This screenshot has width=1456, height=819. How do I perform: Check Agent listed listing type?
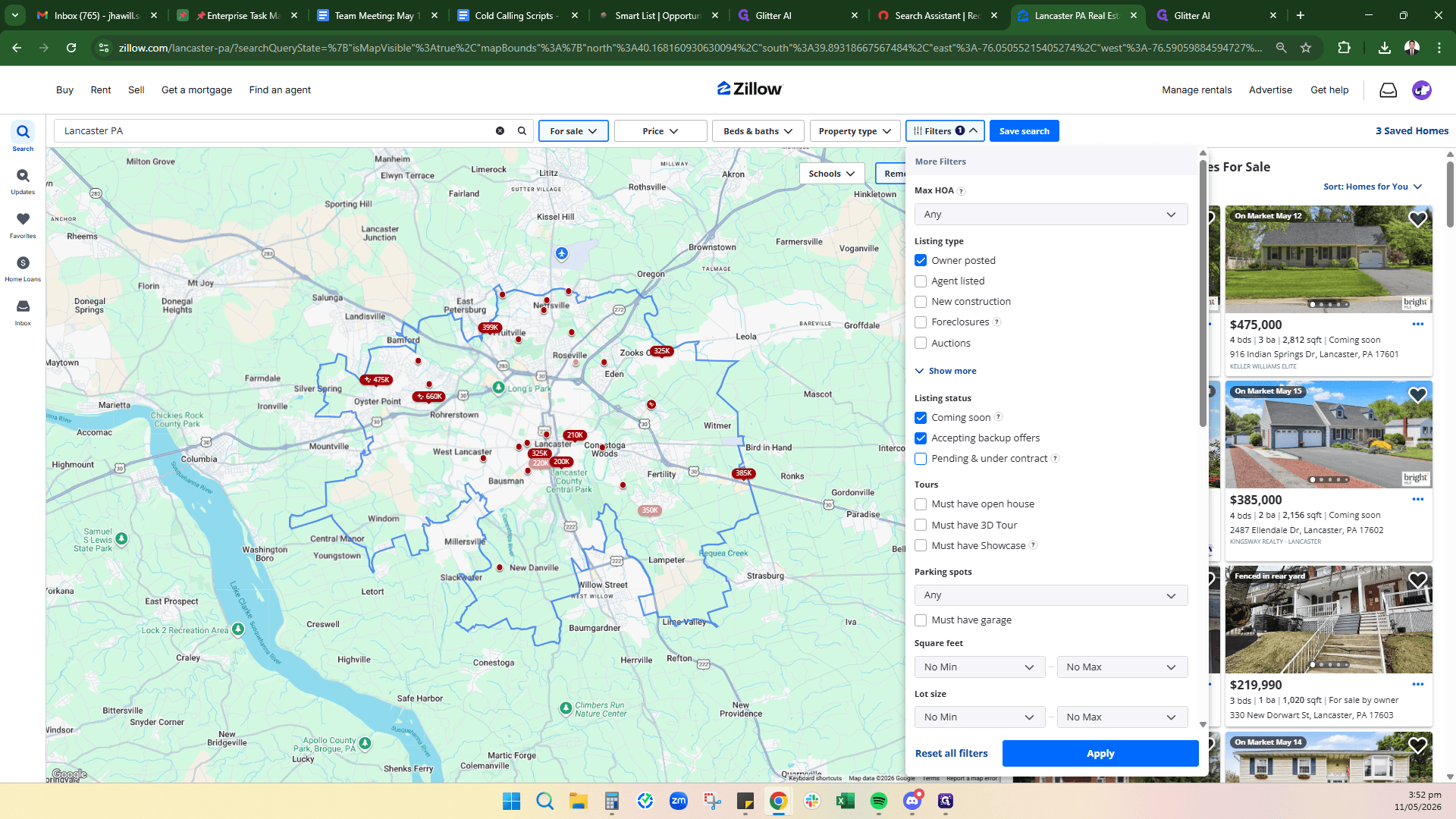(x=921, y=281)
